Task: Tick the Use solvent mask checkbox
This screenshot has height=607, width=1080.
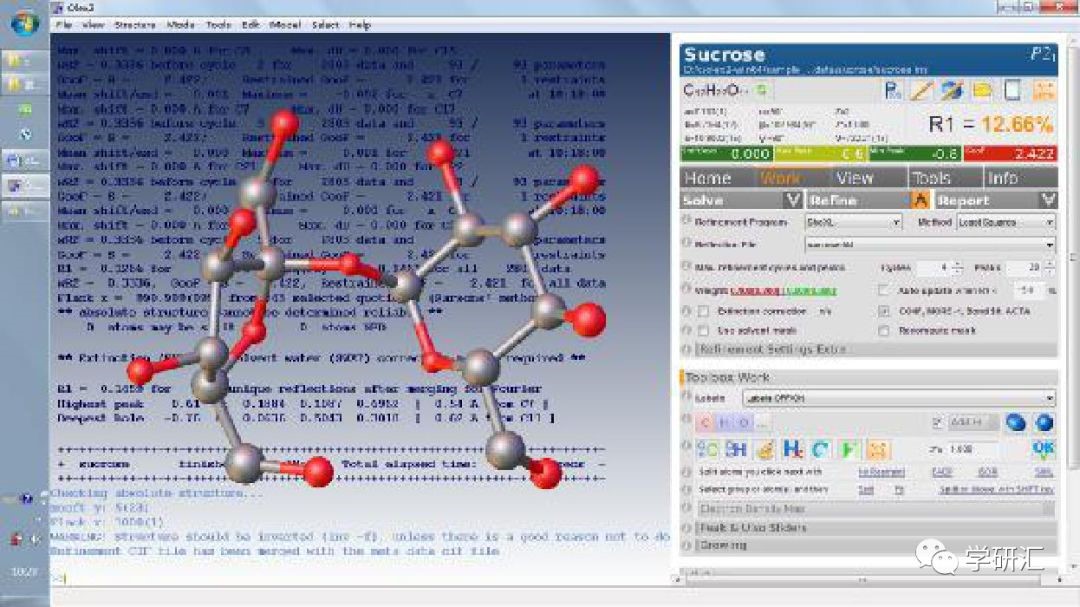Action: pos(703,331)
